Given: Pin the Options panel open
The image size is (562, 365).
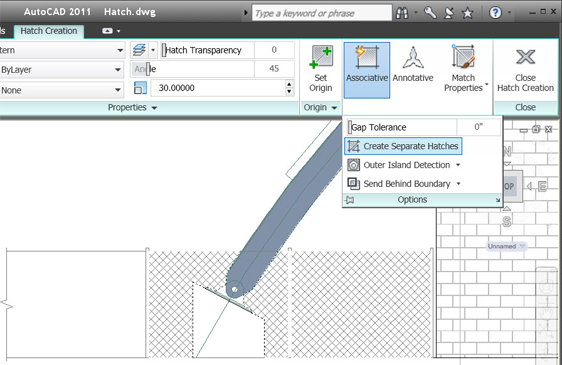Looking at the screenshot, I should (x=350, y=200).
